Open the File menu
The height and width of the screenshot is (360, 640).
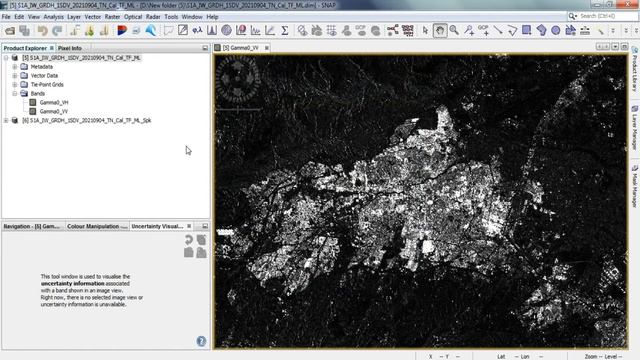pyautogui.click(x=6, y=17)
